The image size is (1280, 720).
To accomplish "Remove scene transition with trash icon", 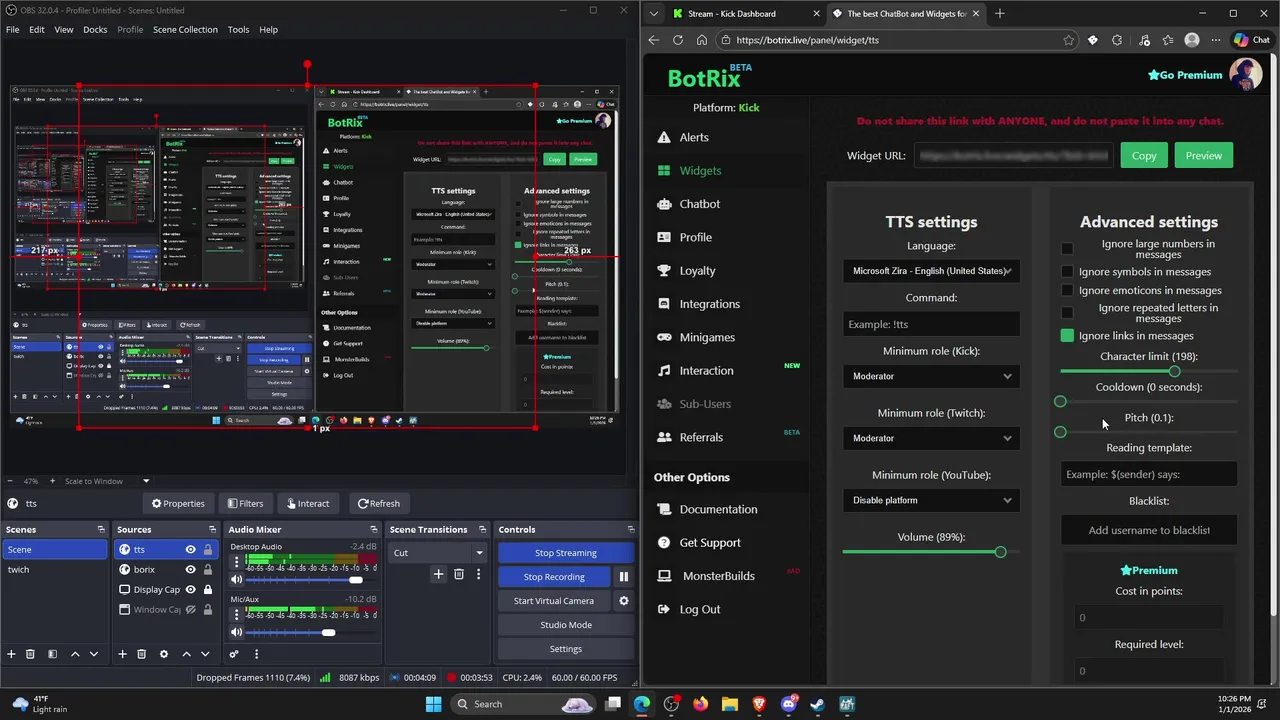I will (459, 574).
